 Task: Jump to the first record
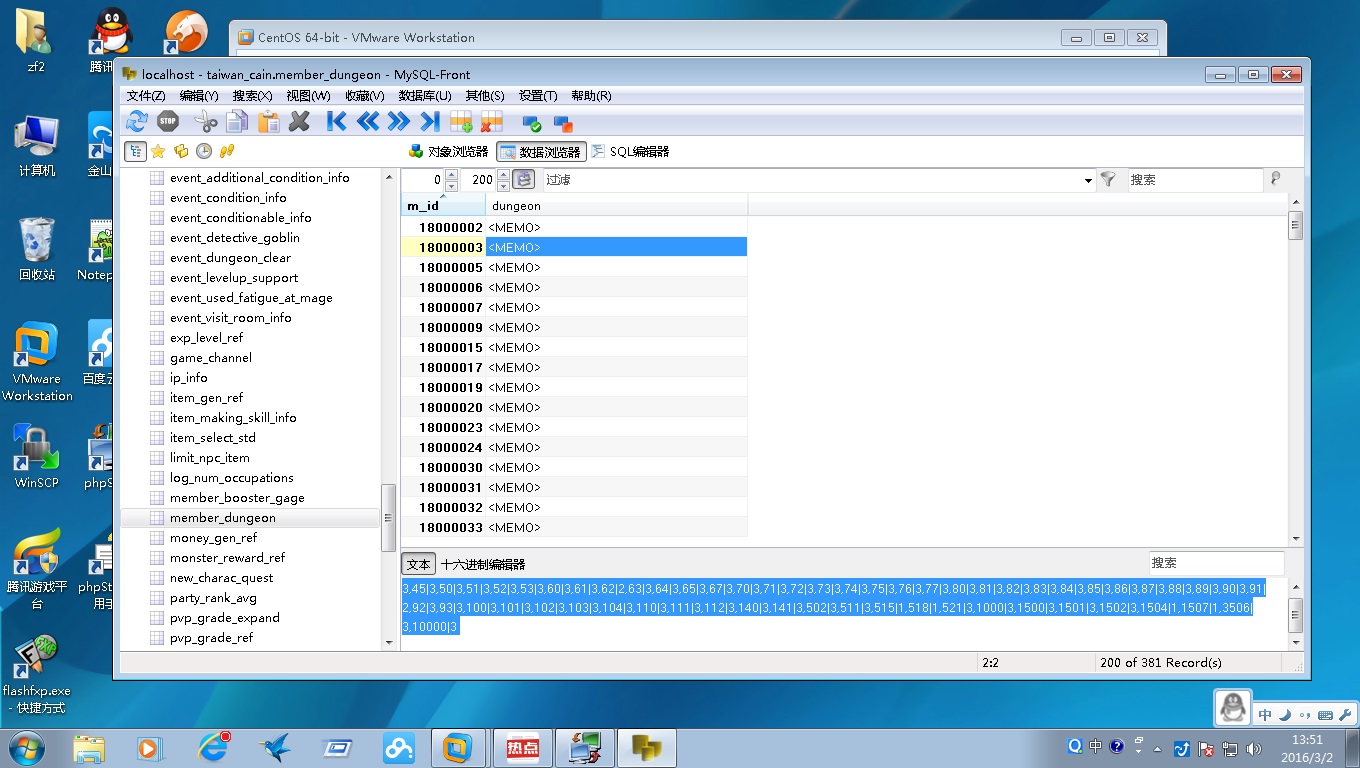point(337,122)
